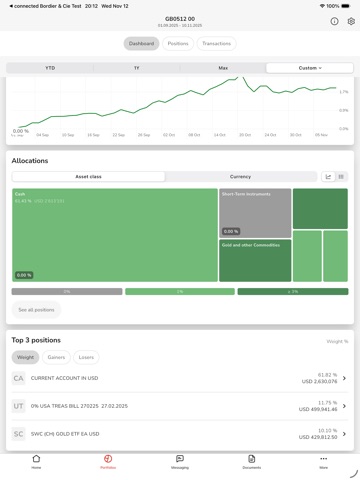This screenshot has height=480, width=360.
Task: Open More menu in bottom bar
Action: (x=324, y=462)
